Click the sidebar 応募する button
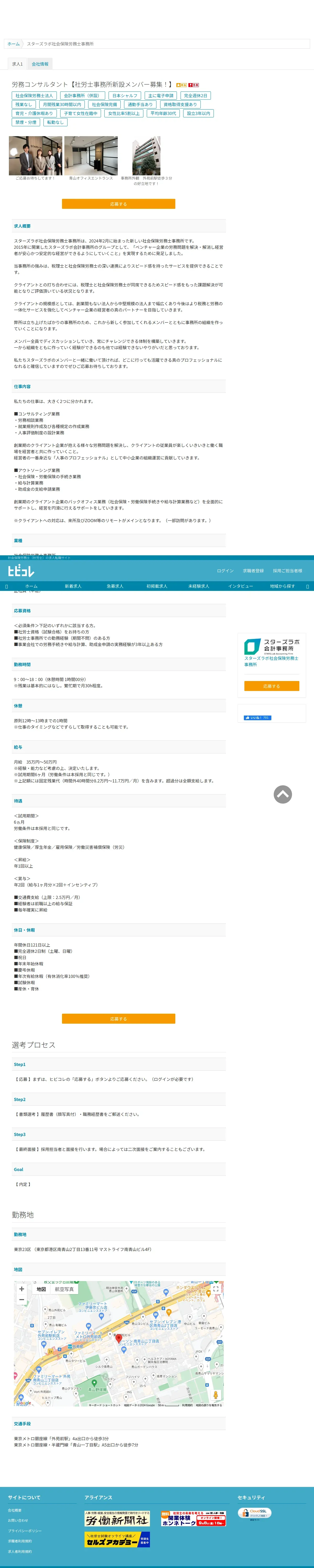The width and height of the screenshot is (314, 1568). pyautogui.click(x=271, y=686)
